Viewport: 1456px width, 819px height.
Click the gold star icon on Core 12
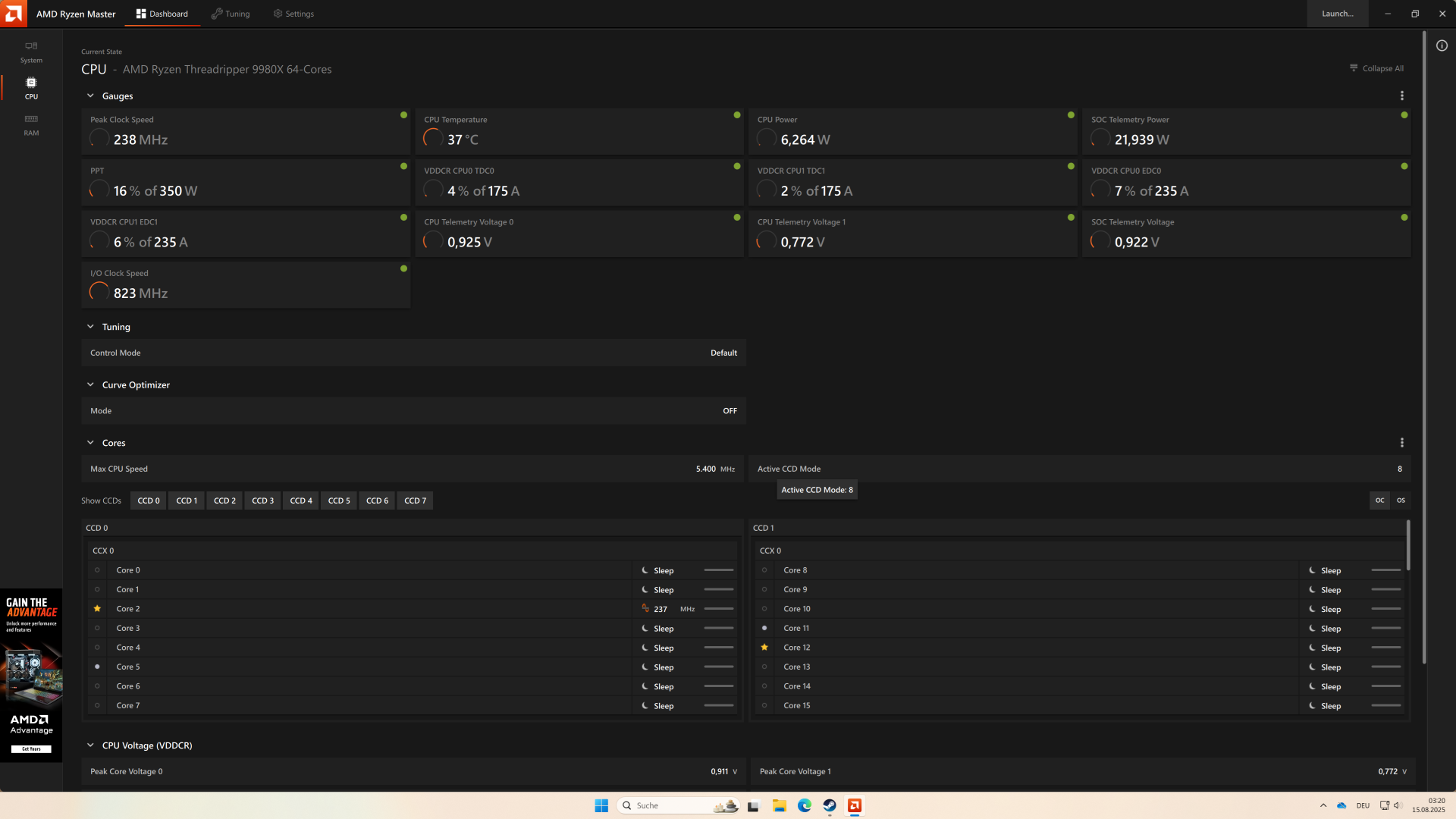[764, 647]
